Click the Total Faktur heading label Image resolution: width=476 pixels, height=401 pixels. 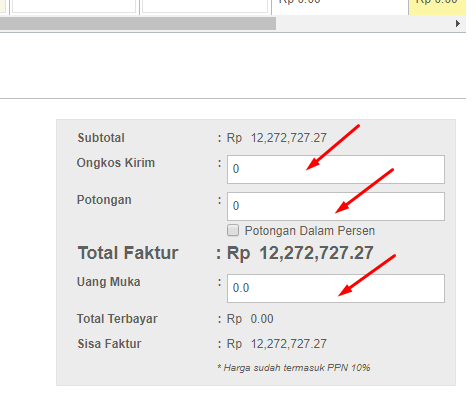128,253
